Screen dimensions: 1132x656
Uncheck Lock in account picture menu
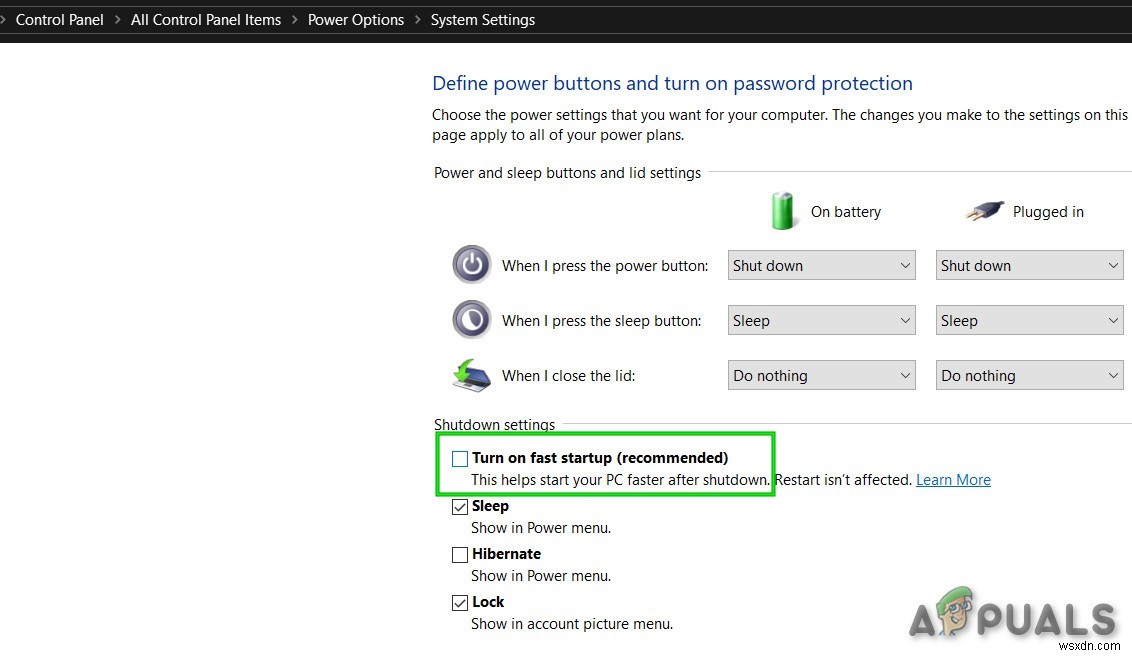tap(460, 602)
